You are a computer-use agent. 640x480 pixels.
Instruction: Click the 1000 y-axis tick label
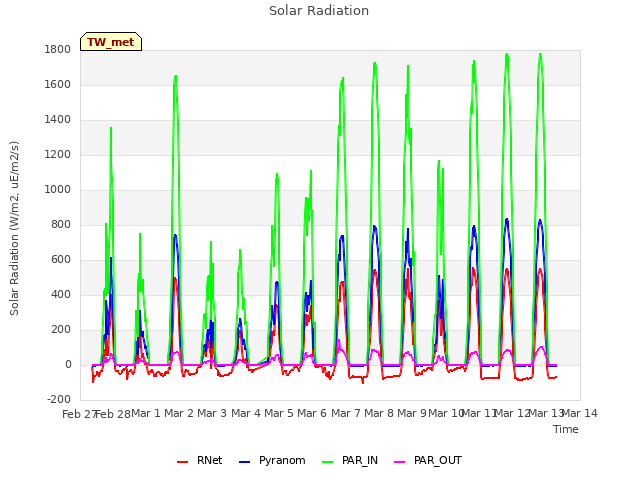point(58,189)
